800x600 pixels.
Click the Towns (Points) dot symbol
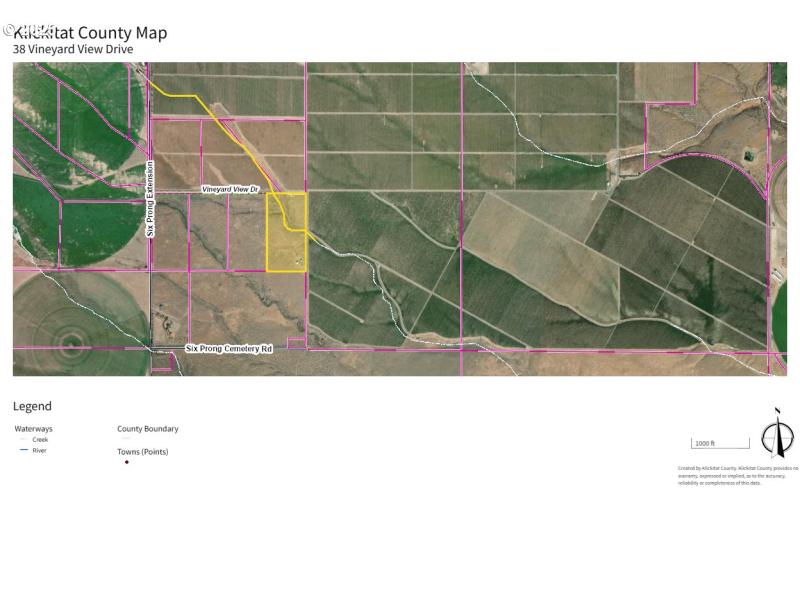(128, 462)
